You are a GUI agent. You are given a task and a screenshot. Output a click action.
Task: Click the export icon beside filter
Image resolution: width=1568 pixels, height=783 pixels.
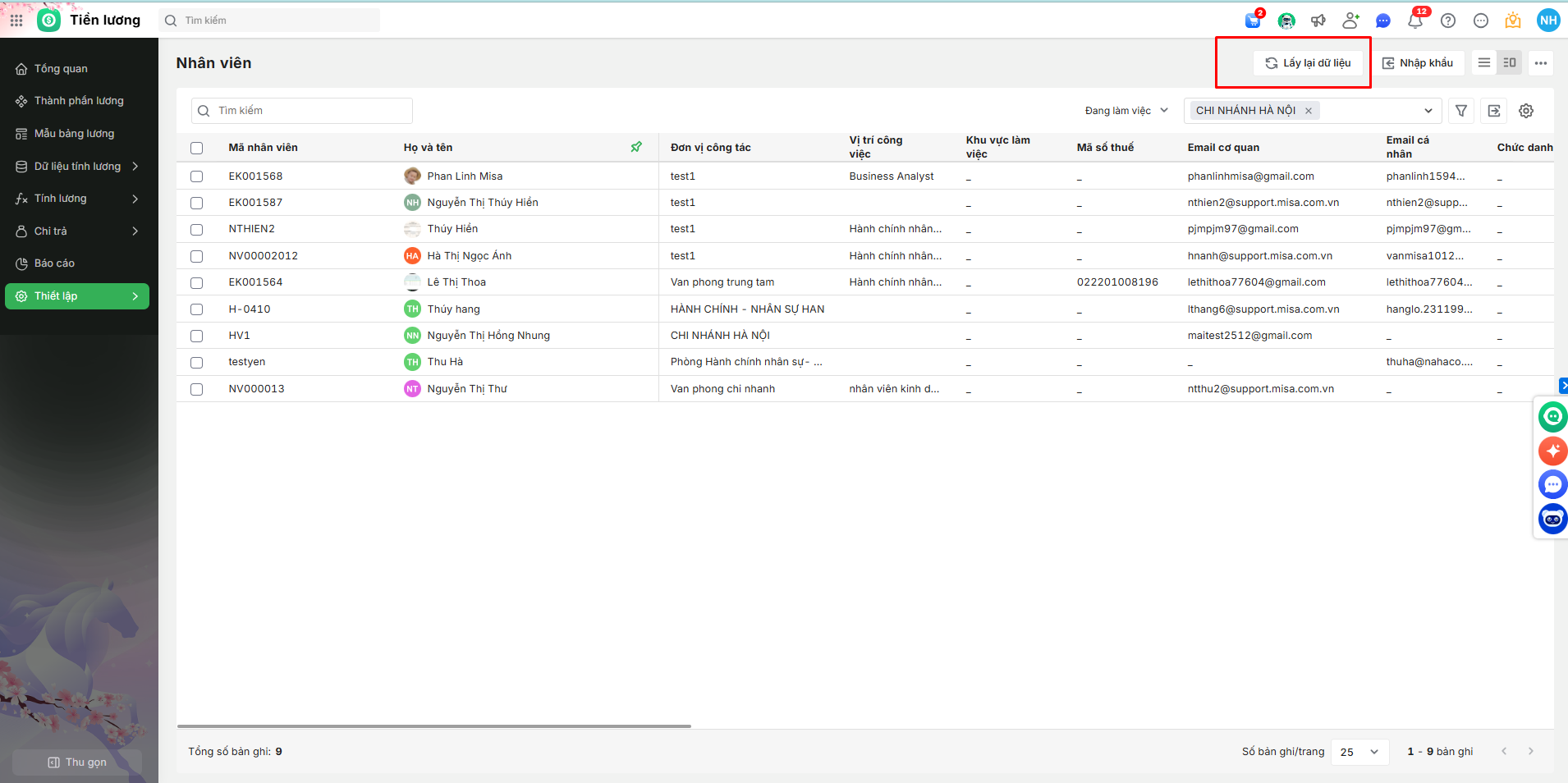pyautogui.click(x=1494, y=111)
